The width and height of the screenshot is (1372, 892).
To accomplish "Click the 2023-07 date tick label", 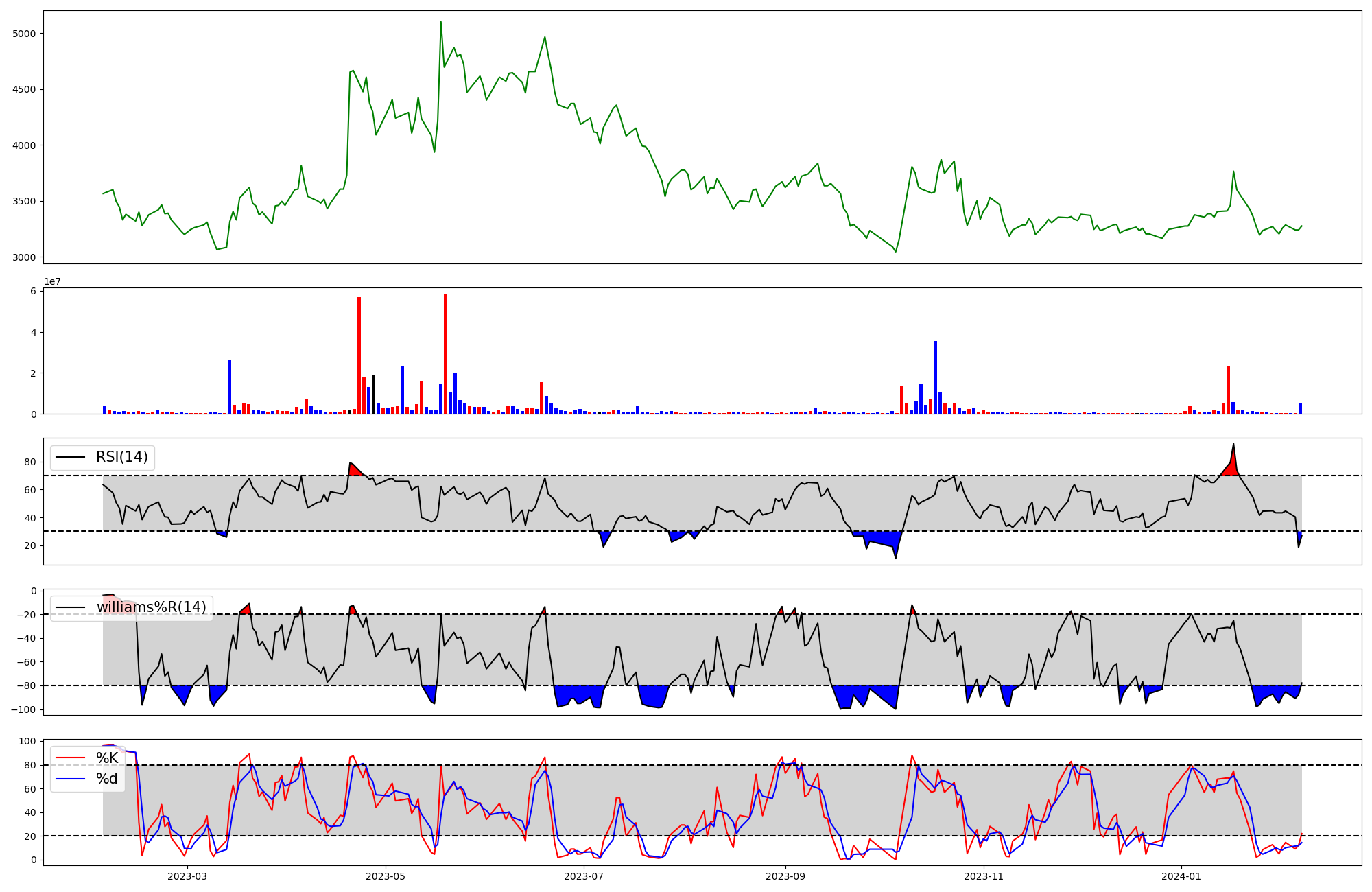I will pos(584,876).
